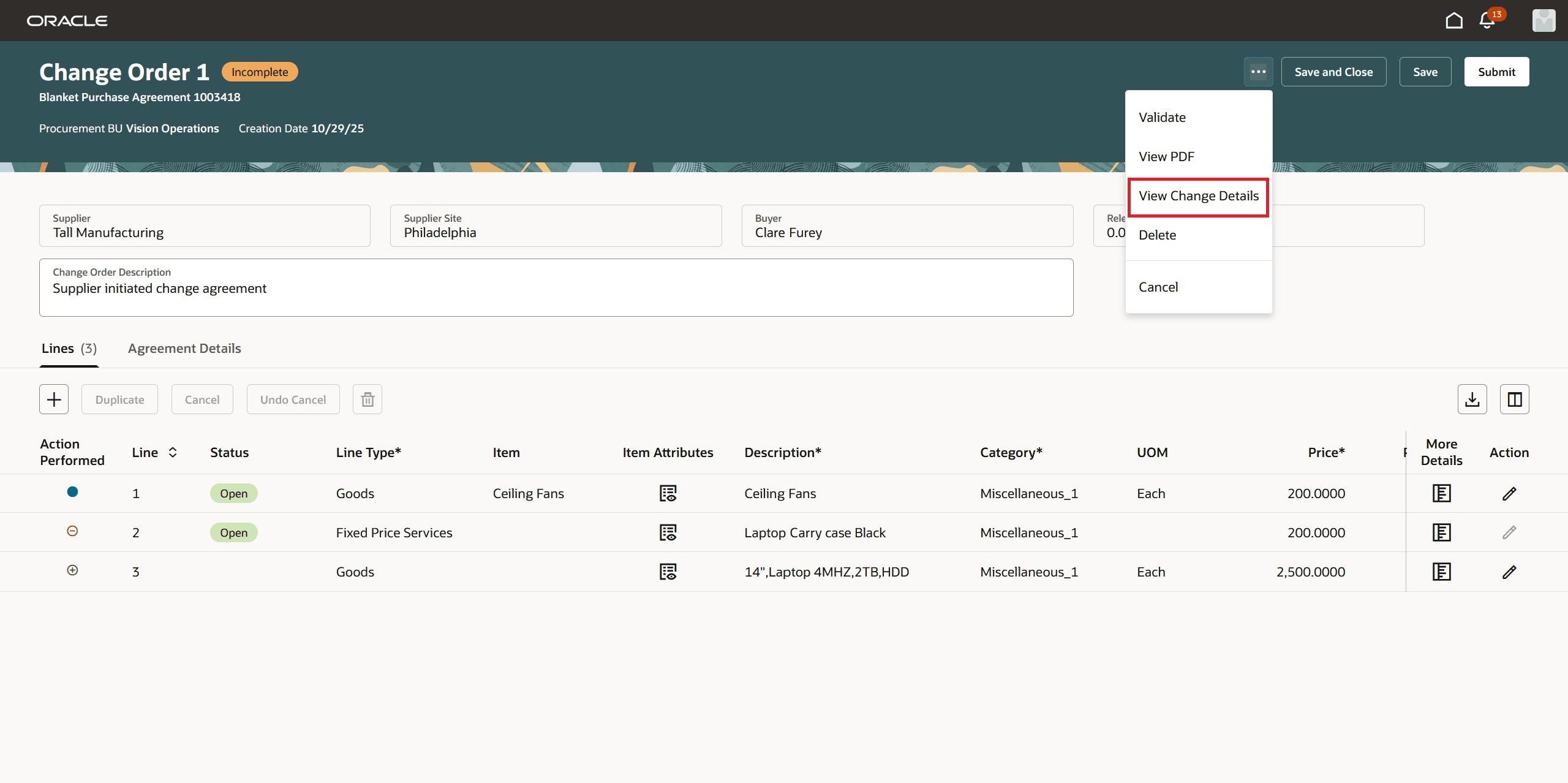Export lines using the download icon
This screenshot has width=1568, height=783.
[x=1472, y=399]
